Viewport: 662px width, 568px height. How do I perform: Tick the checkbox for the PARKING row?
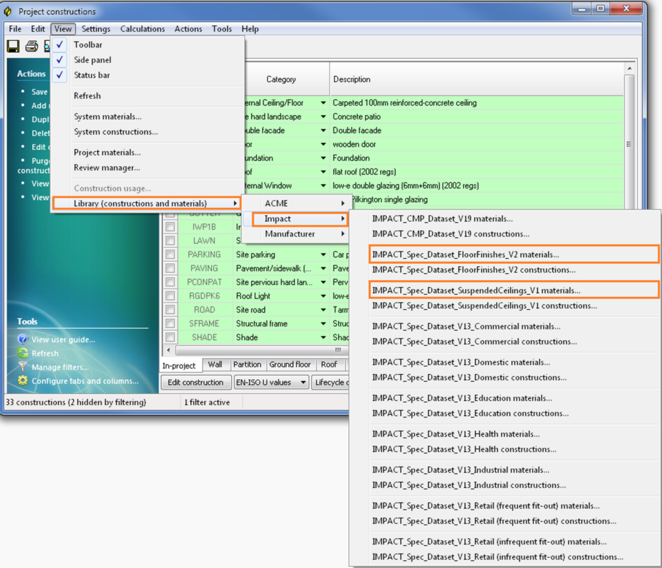point(170,255)
